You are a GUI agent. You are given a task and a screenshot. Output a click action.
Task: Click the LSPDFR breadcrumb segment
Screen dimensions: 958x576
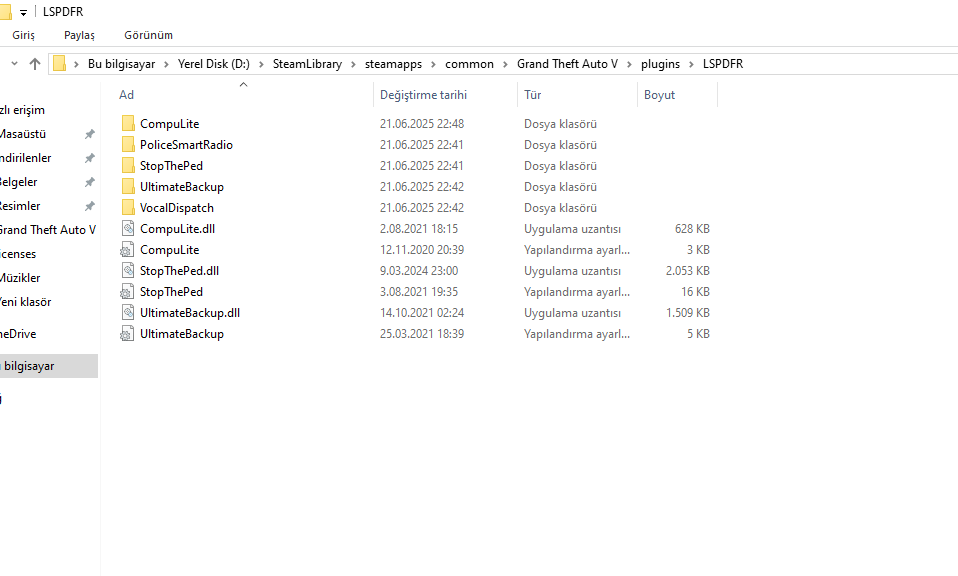(723, 64)
